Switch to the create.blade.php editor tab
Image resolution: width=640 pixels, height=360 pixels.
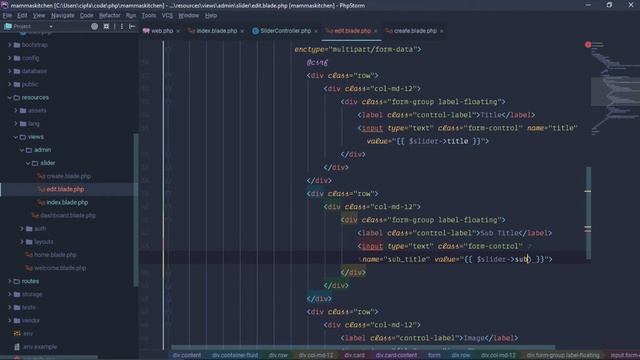coord(415,31)
